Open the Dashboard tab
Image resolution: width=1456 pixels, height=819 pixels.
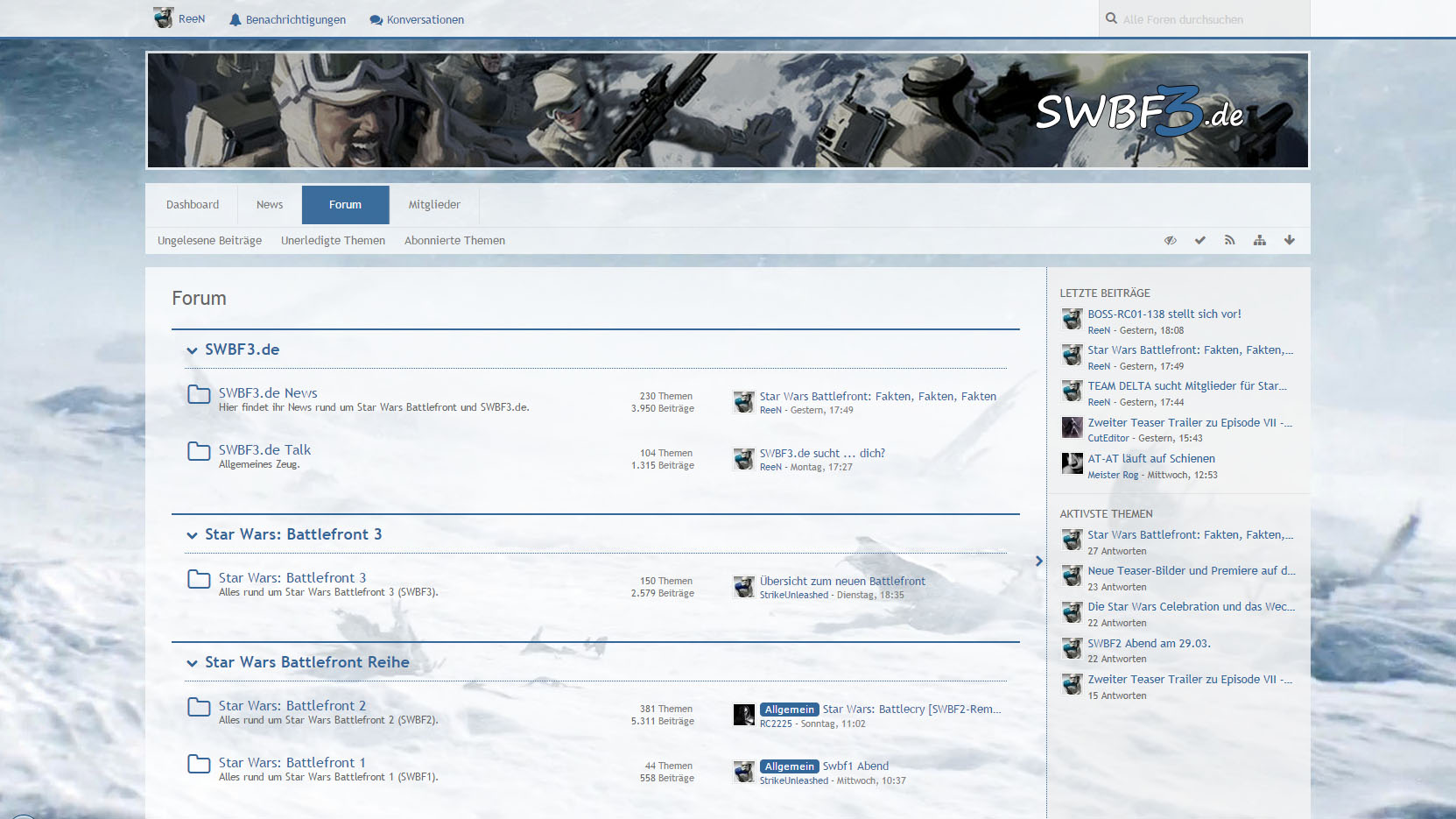[x=193, y=205]
